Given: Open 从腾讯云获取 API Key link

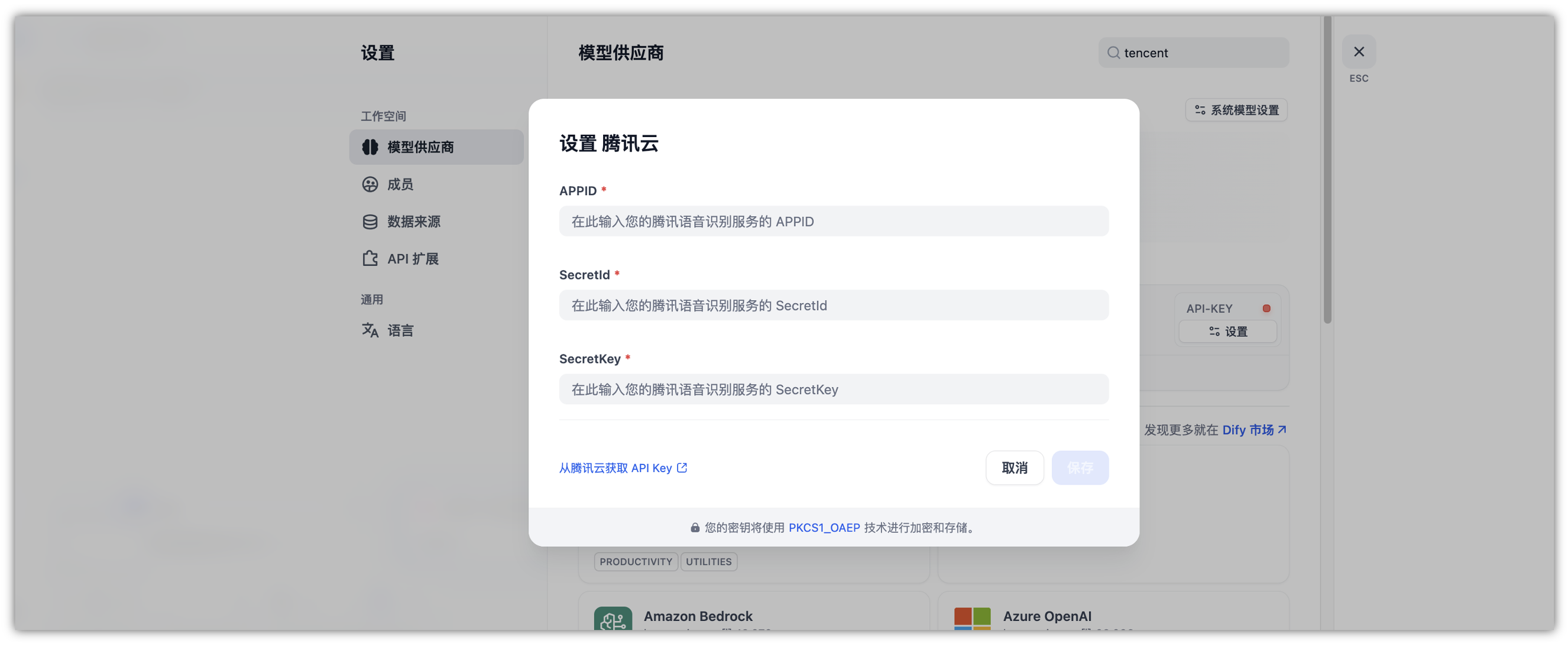Looking at the screenshot, I should click(615, 467).
